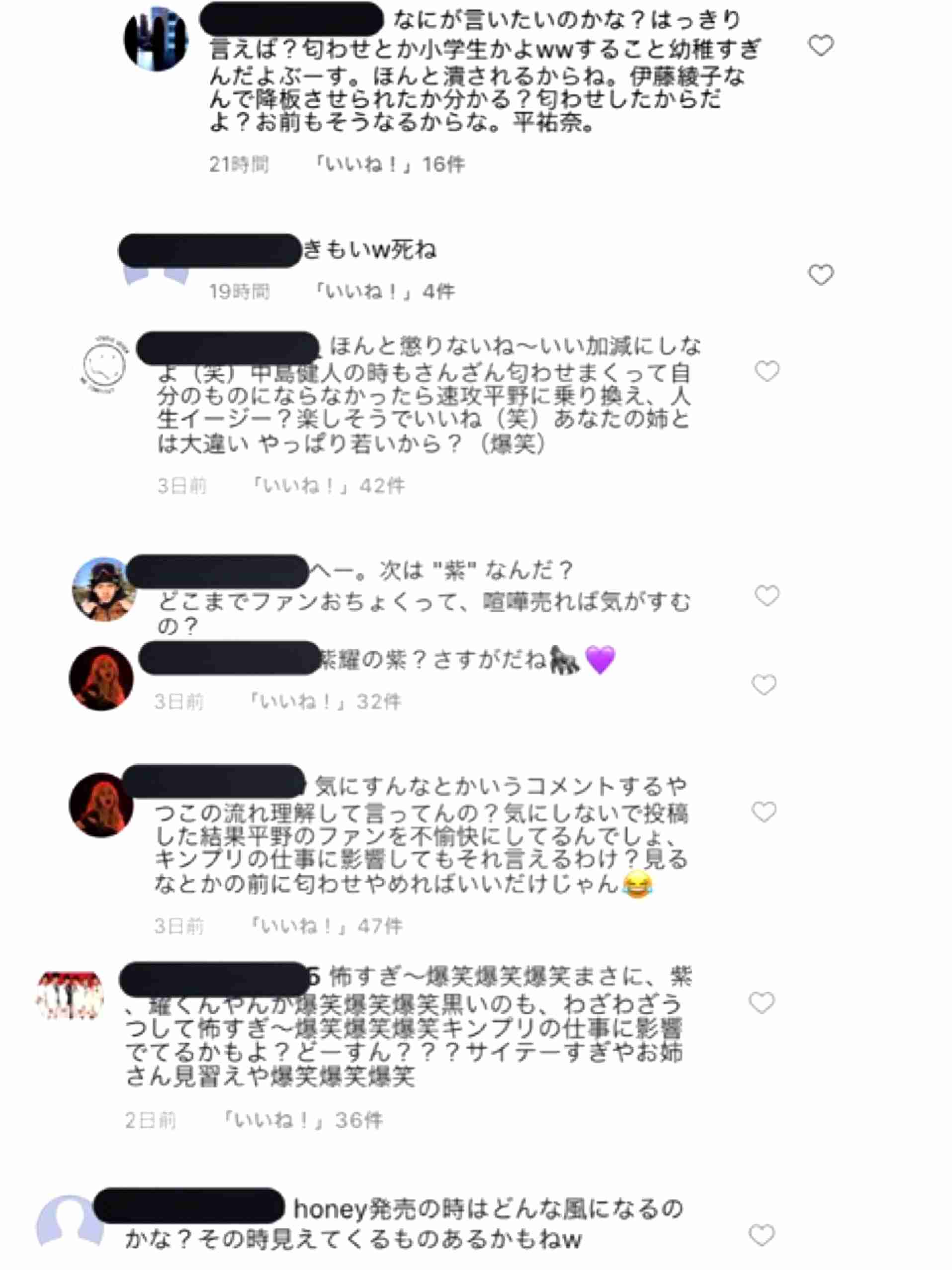Open red-haired avatar beside 気にすんな comment
Viewport: 952px width, 1270px height.
point(101,805)
